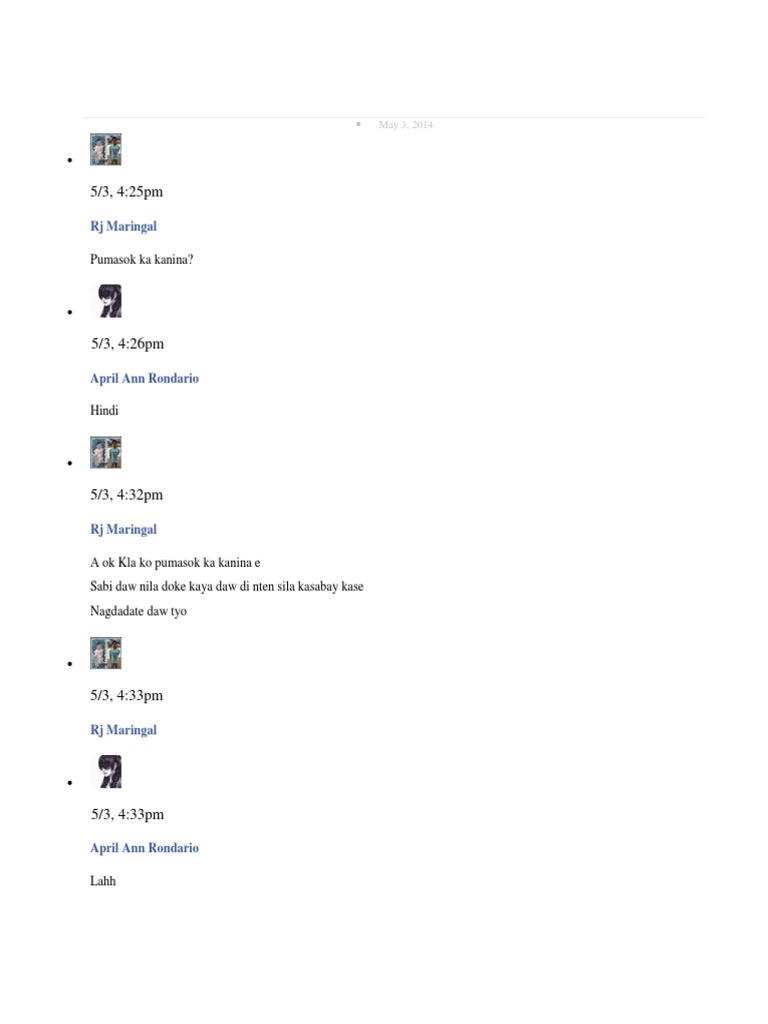The width and height of the screenshot is (768, 1024).
Task: Select the line 'A ok Kla ko pumasok ka kanina e'
Action: coord(175,562)
